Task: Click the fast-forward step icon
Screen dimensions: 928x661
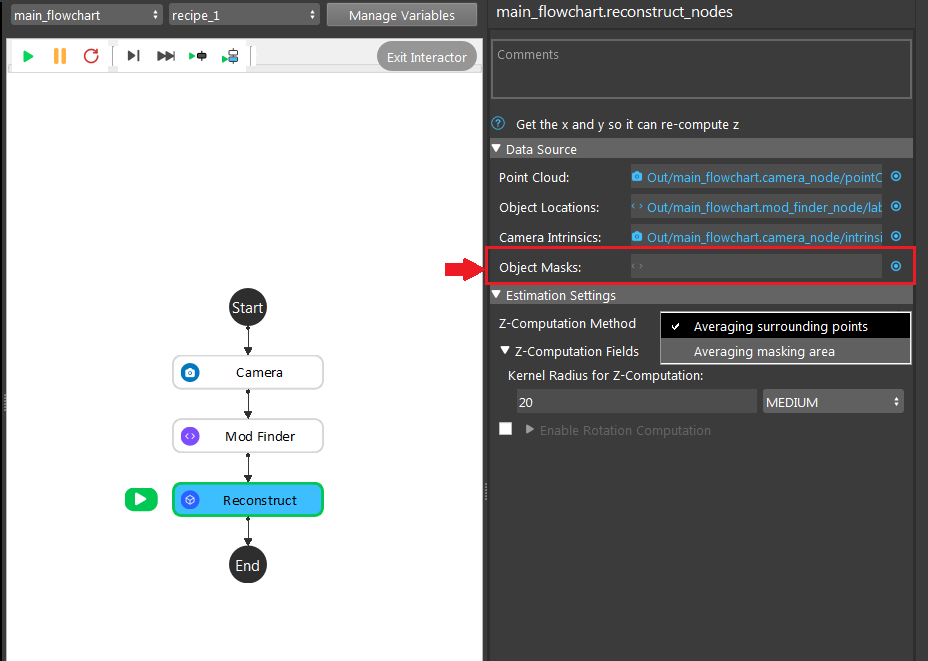Action: pos(166,56)
